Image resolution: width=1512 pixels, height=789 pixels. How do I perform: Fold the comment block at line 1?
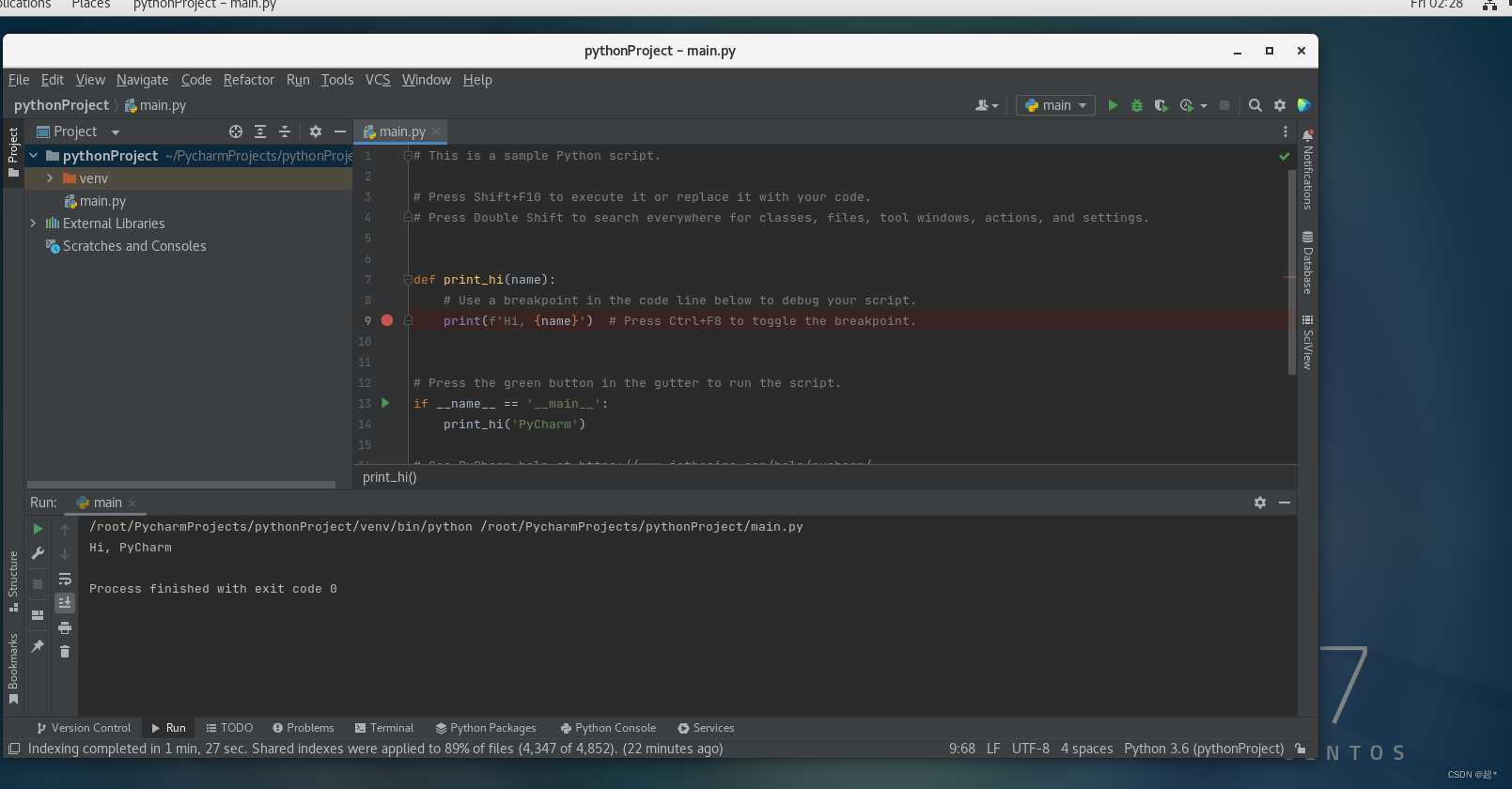coord(408,156)
